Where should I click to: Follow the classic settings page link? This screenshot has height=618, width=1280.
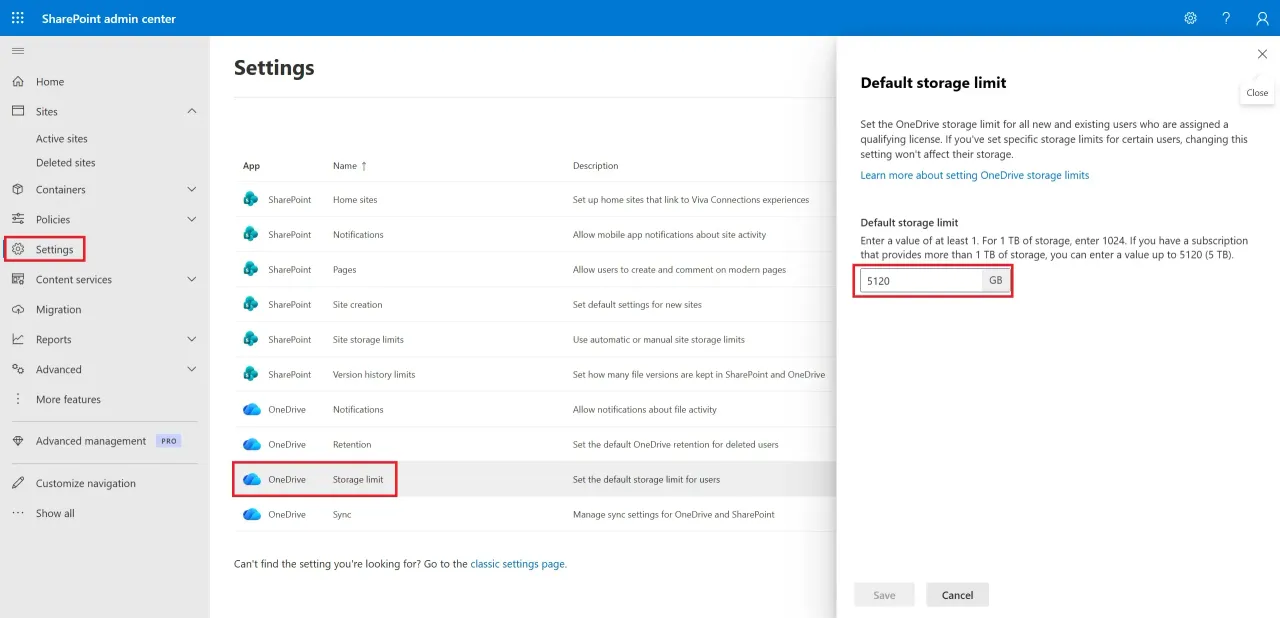pyautogui.click(x=518, y=564)
